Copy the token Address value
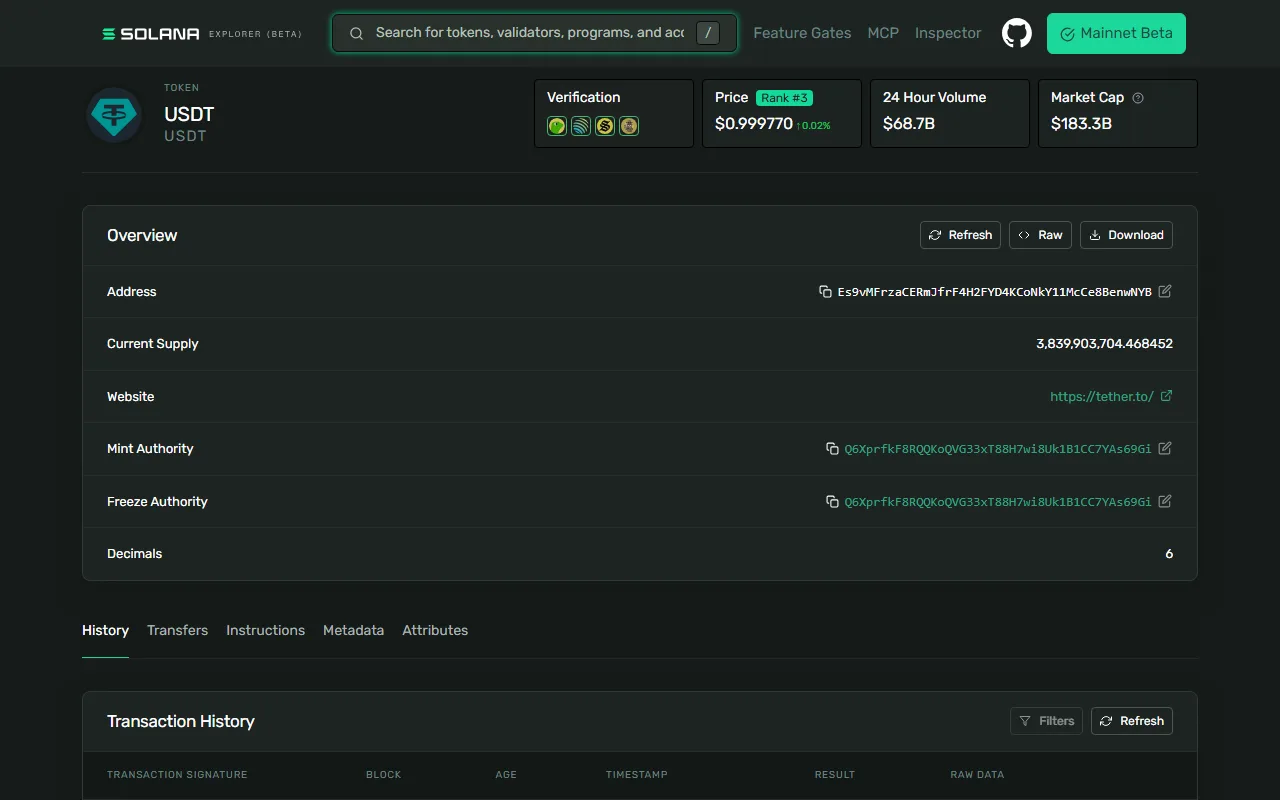Viewport: 1280px width, 800px height. pyautogui.click(x=825, y=292)
